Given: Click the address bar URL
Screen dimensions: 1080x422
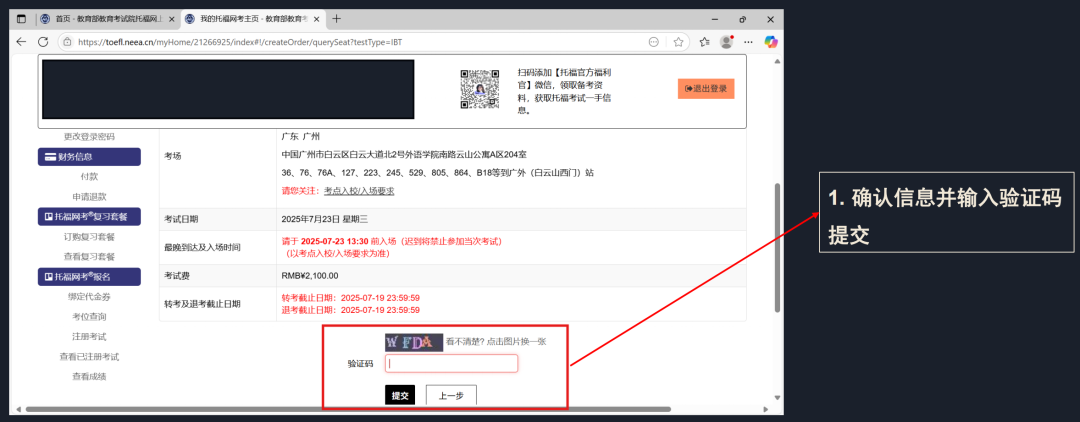Looking at the screenshot, I should click(240, 42).
